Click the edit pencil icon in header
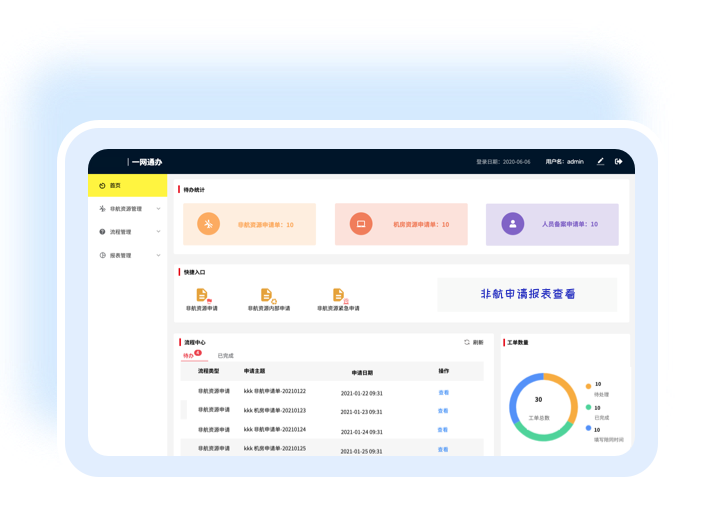The height and width of the screenshot is (525, 724). point(601,161)
